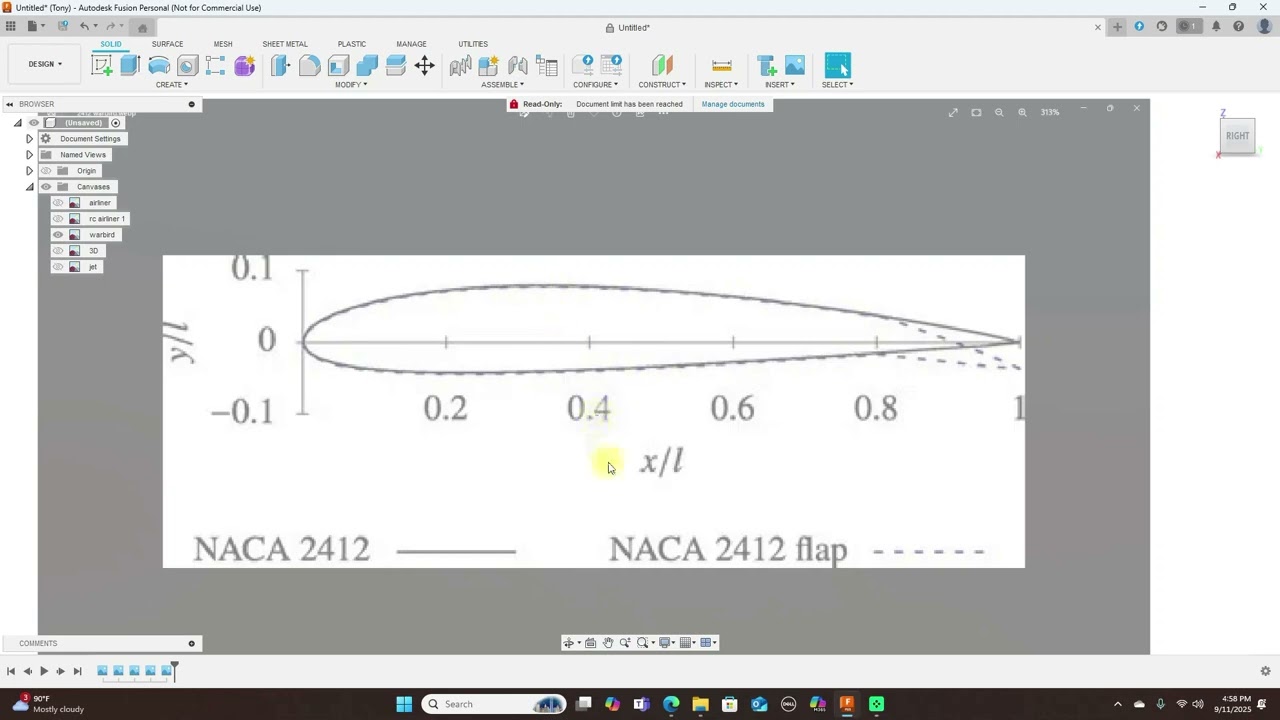Activate the (Unsaved) component radio button
The height and width of the screenshot is (720, 1280).
[x=115, y=123]
